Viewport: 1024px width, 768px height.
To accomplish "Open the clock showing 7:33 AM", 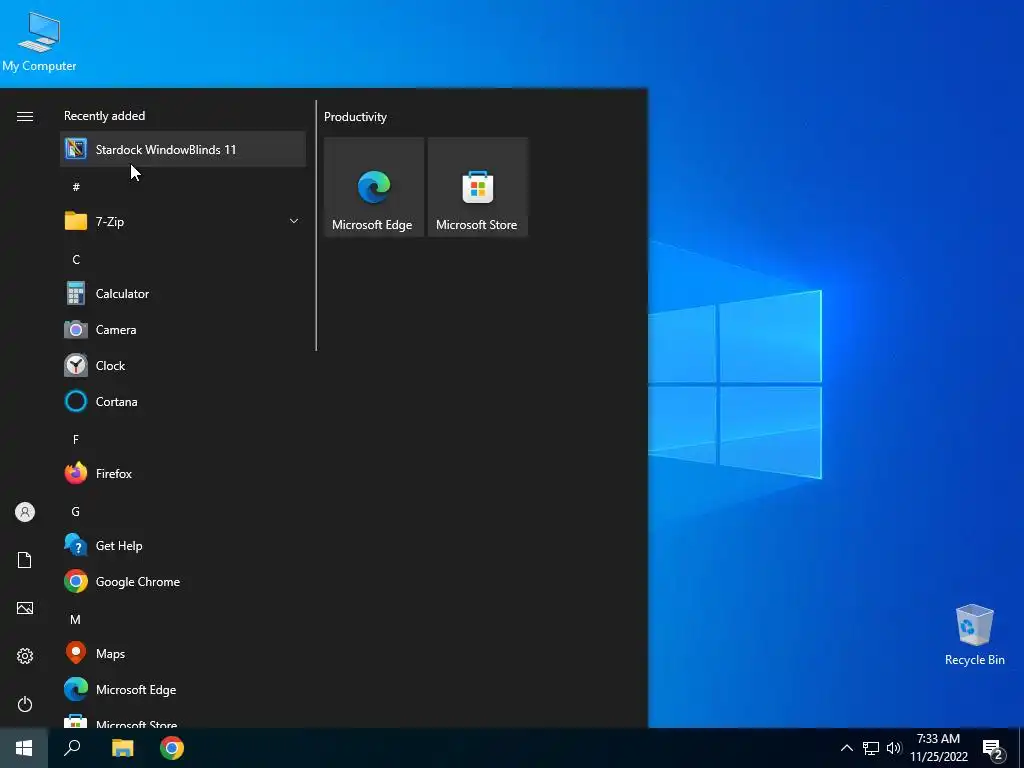I will (x=938, y=748).
